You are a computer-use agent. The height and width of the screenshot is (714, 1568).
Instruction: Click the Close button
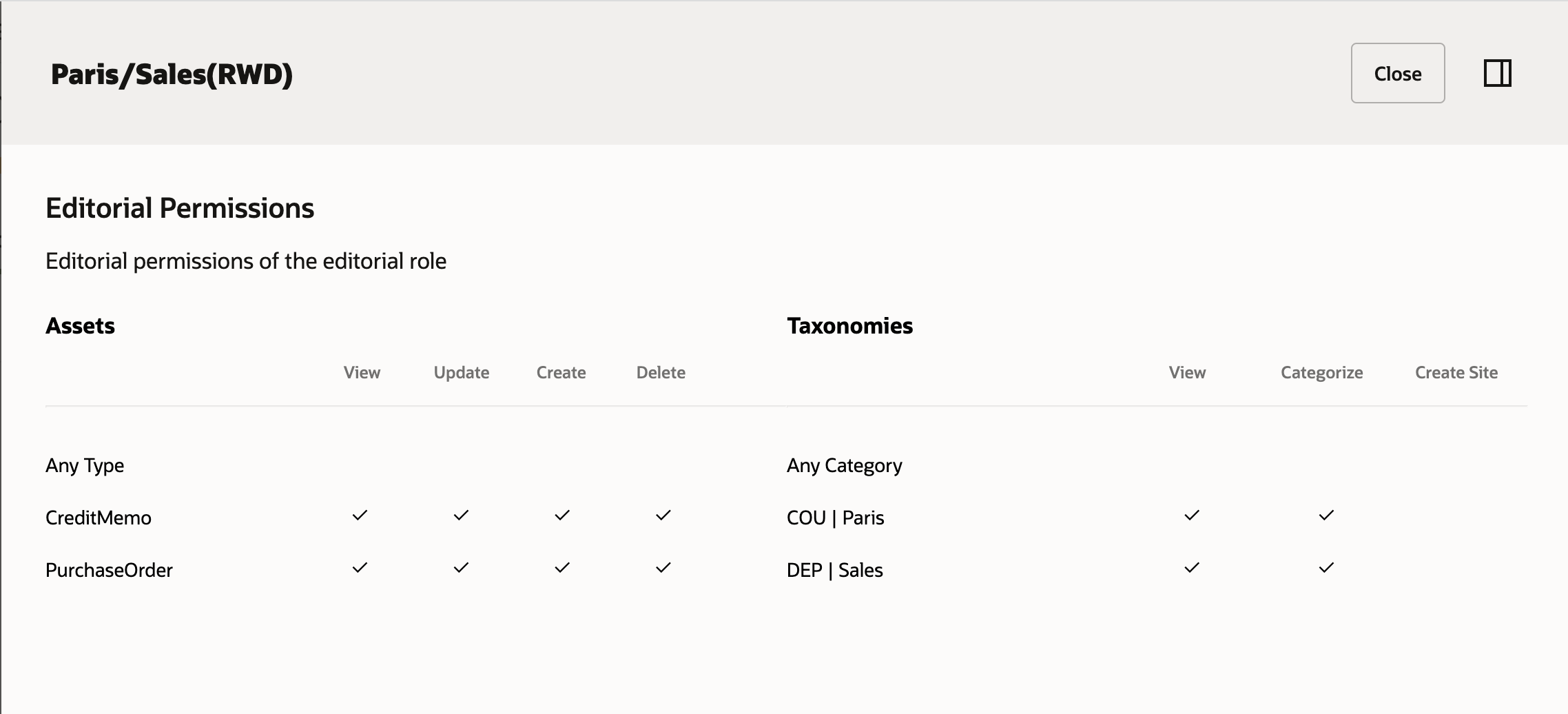tap(1397, 73)
